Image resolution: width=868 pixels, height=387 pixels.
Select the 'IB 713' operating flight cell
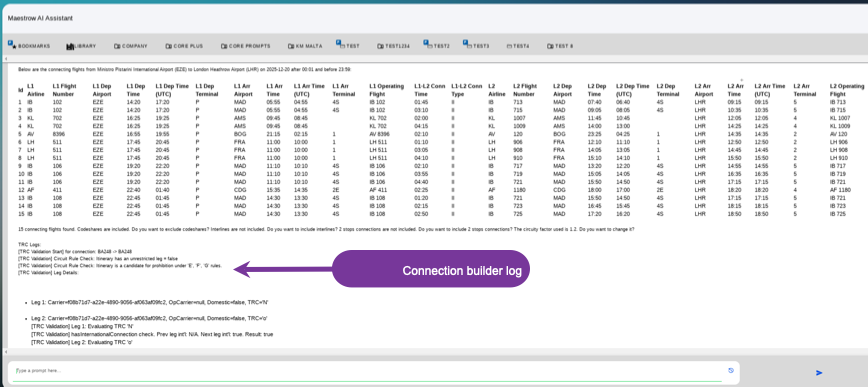(x=838, y=102)
